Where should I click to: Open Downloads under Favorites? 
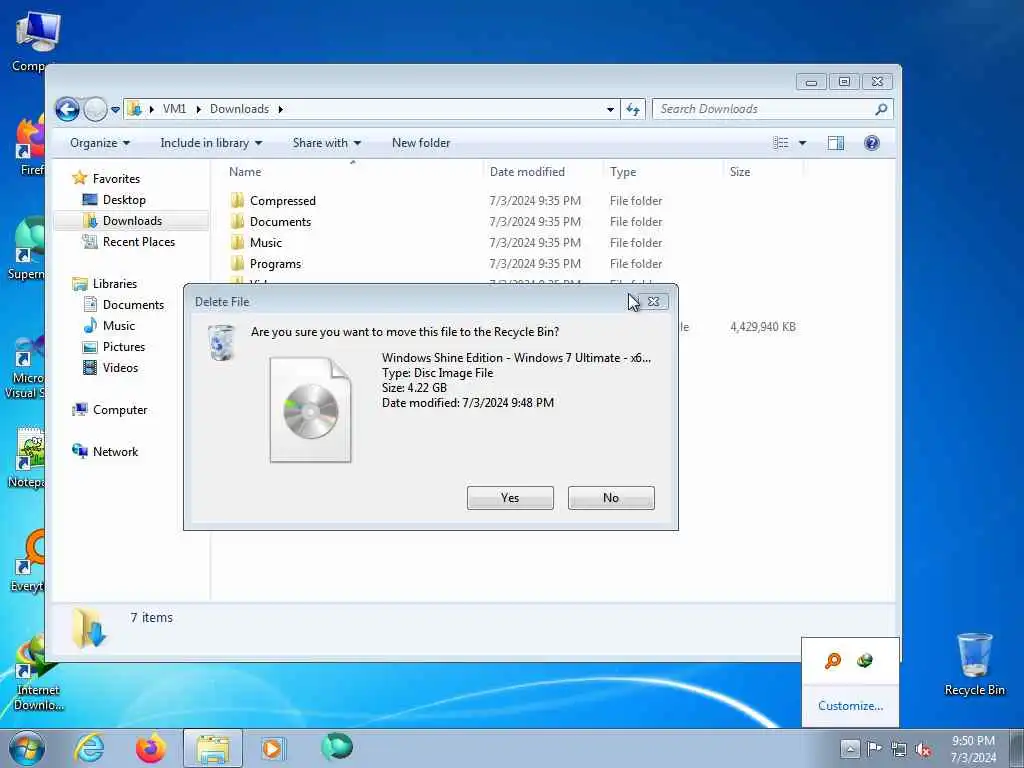132,221
